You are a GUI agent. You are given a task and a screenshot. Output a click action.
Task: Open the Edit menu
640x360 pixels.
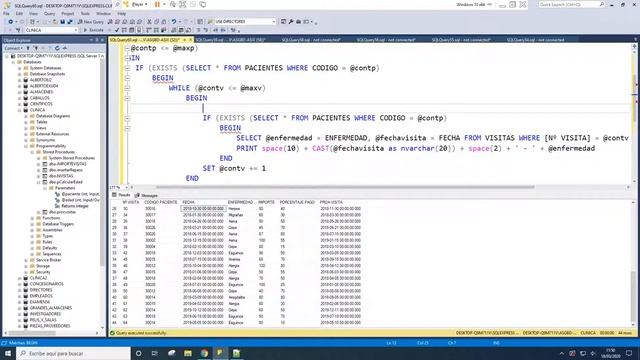click(19, 13)
